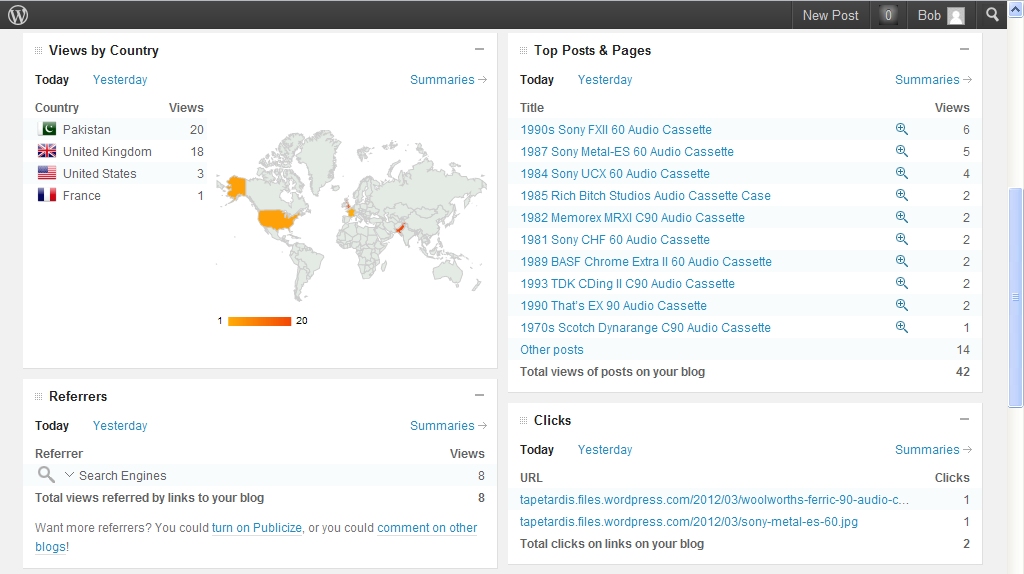Open Summaries for Clicks
1024x574 pixels.
point(933,450)
